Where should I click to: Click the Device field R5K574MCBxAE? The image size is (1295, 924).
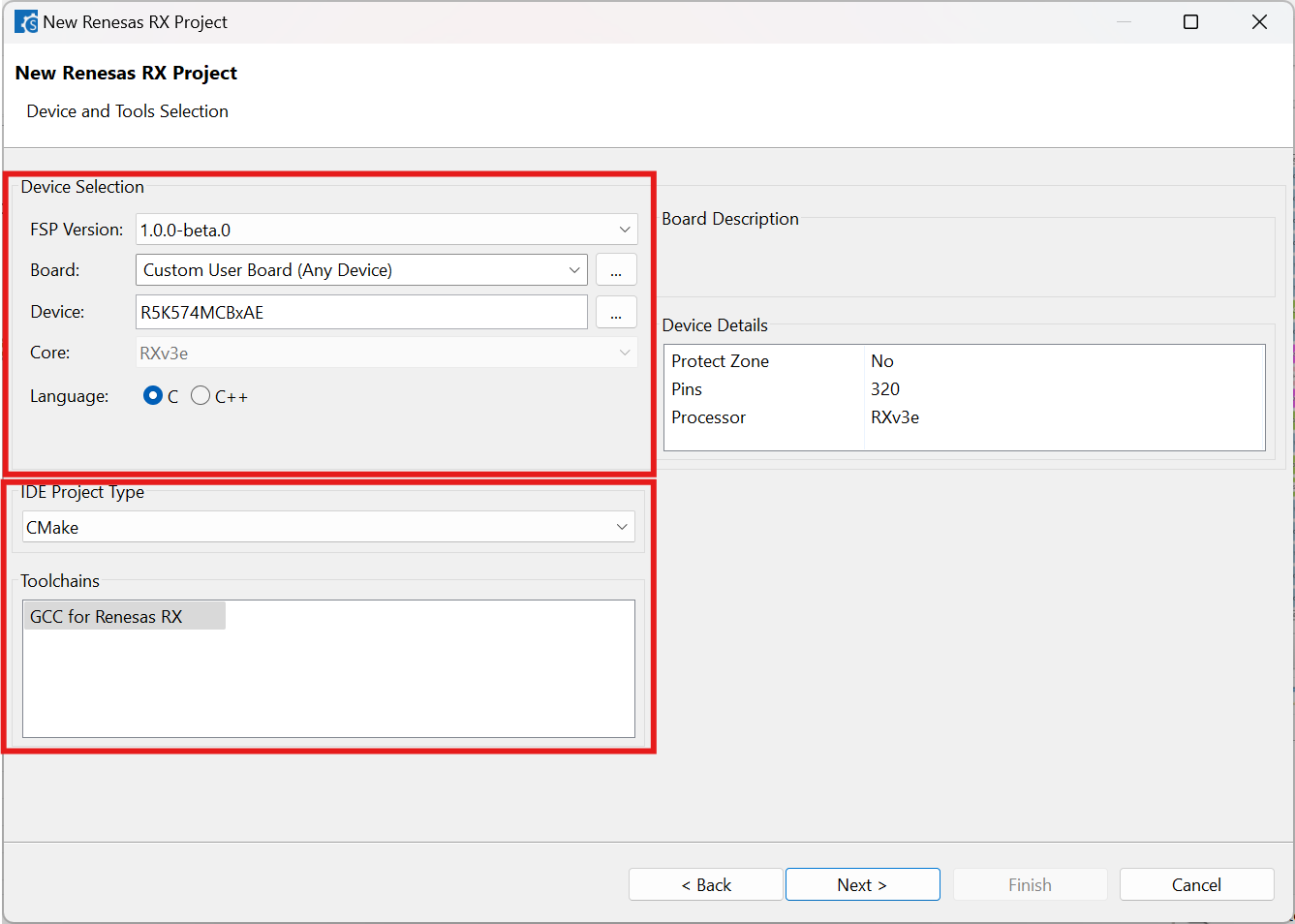click(x=361, y=312)
